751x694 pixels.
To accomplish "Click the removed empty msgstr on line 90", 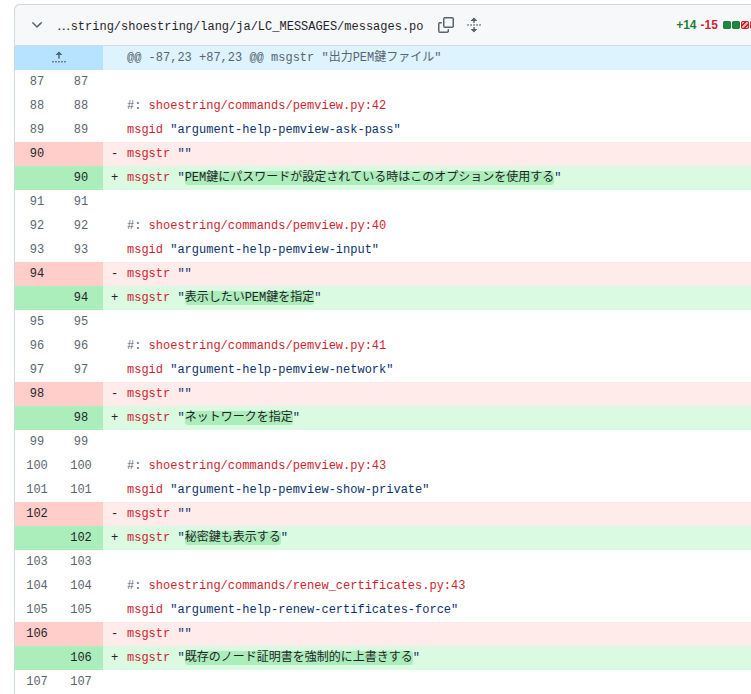I will tap(159, 153).
